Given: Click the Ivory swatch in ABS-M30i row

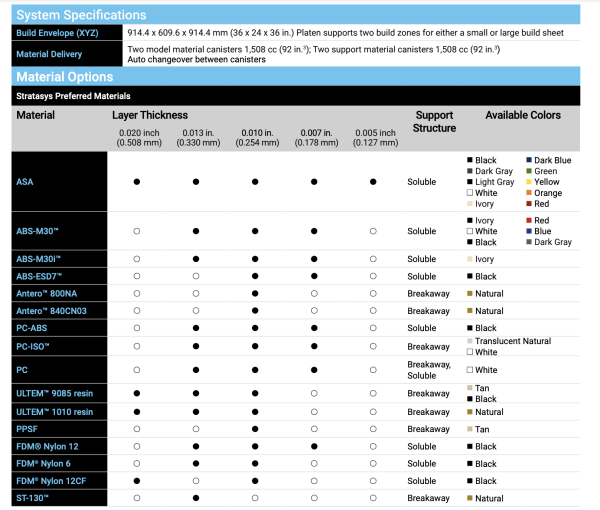Looking at the screenshot, I should [x=470, y=259].
